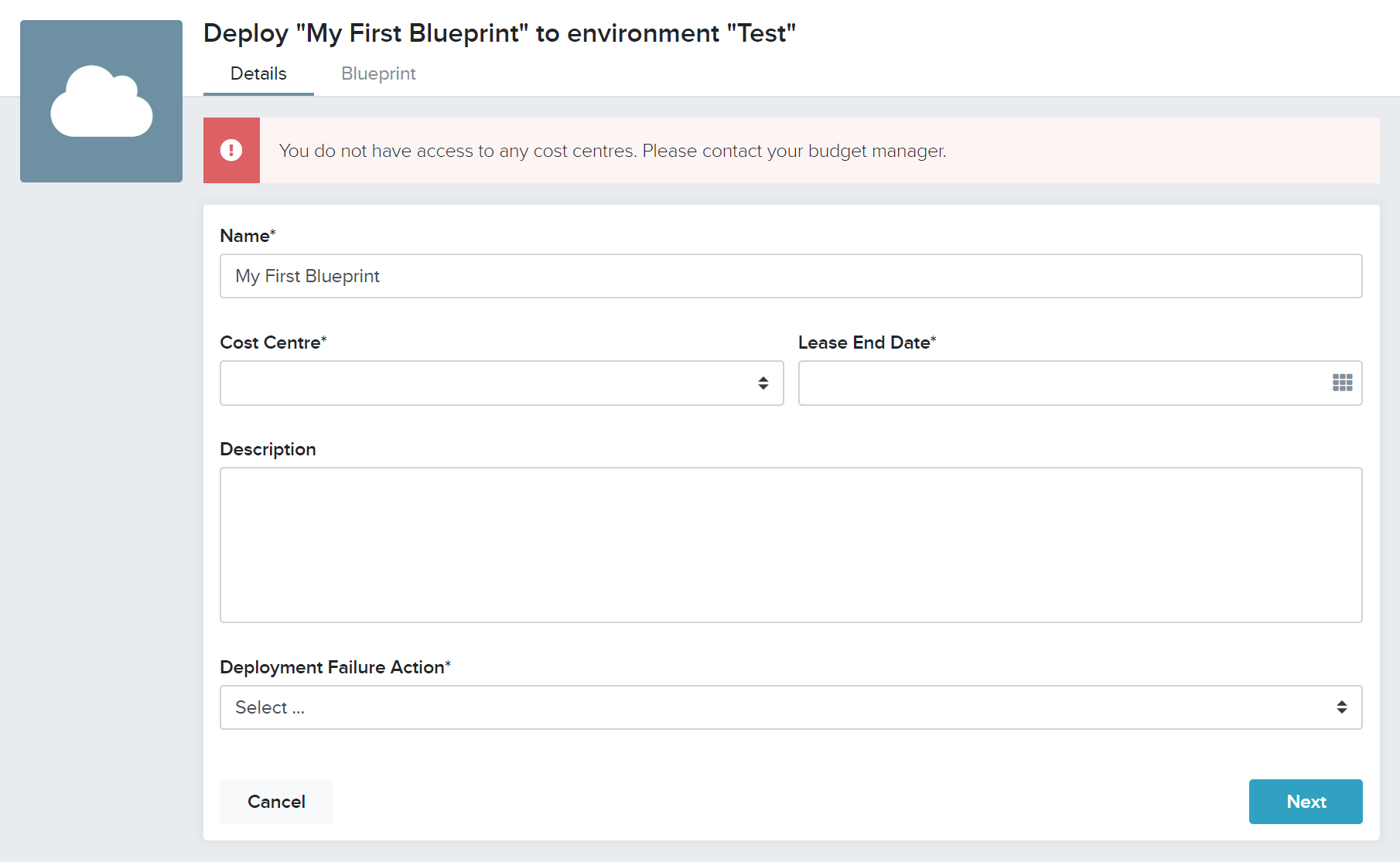Open the Lease End Date calendar icon
This screenshot has width=1400, height=862.
[x=1342, y=383]
